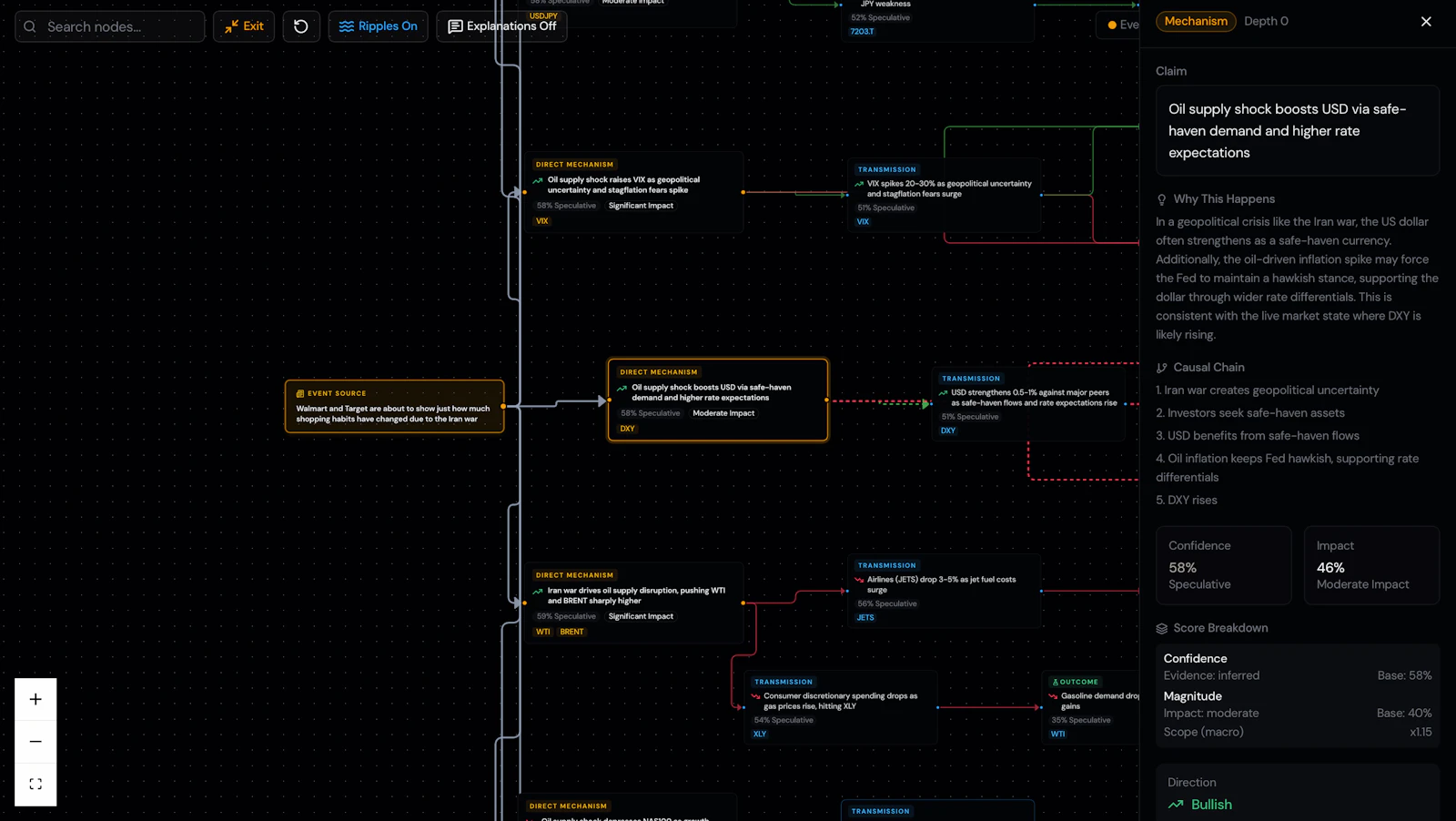Click the Depth 0 label
The height and width of the screenshot is (821, 1456).
(x=1266, y=21)
